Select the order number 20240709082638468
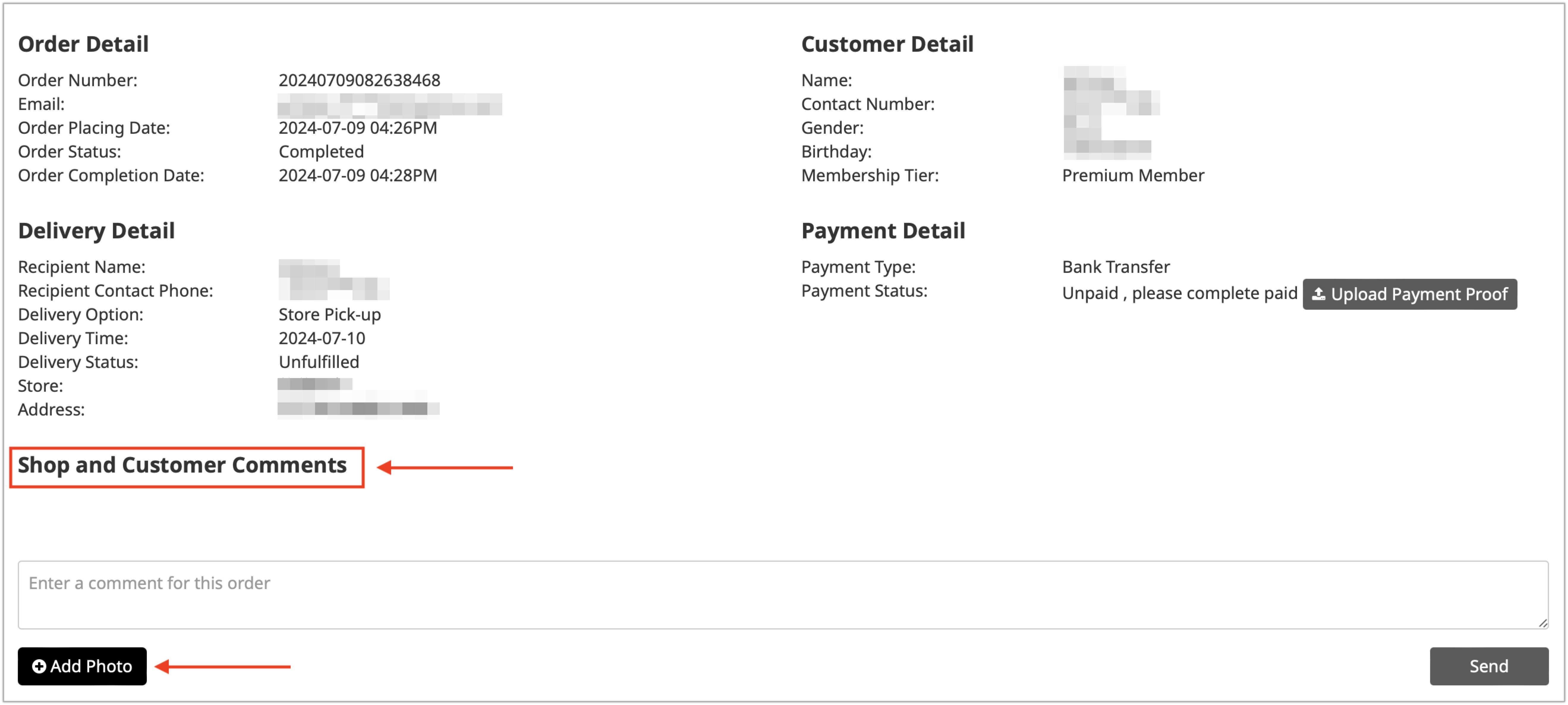This screenshot has width=1568, height=705. [359, 80]
